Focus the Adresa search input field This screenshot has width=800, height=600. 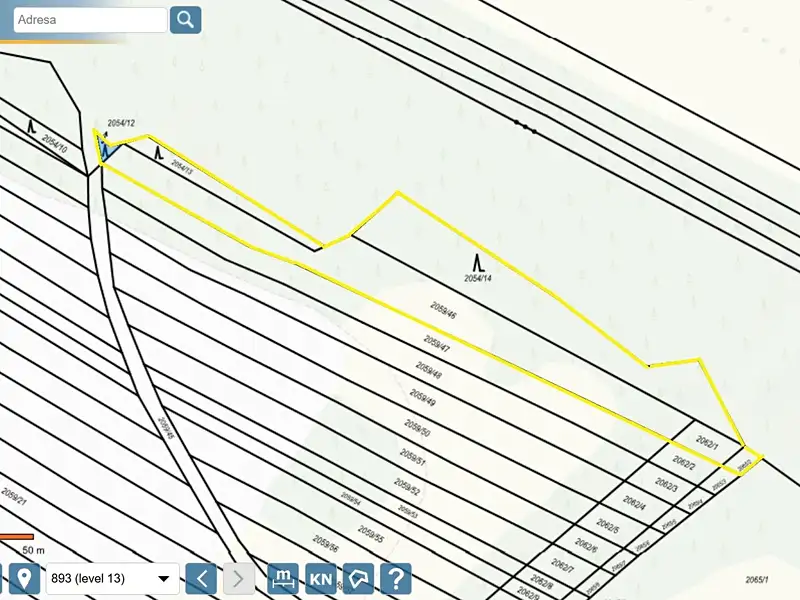(x=90, y=20)
